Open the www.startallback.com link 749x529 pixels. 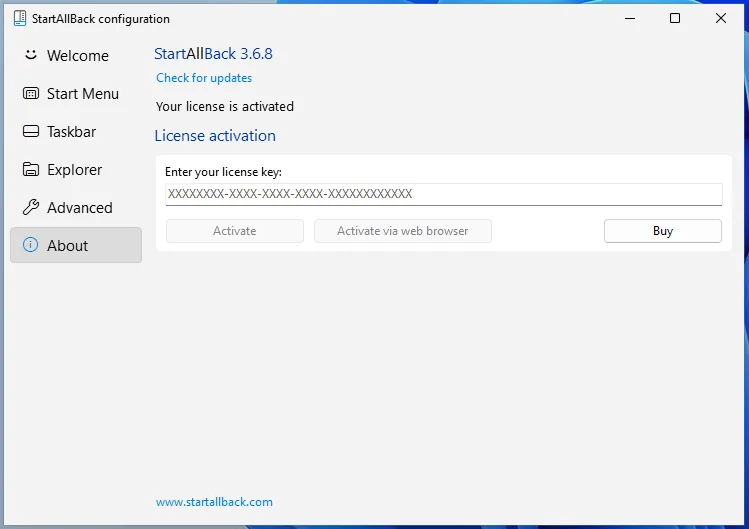click(214, 502)
